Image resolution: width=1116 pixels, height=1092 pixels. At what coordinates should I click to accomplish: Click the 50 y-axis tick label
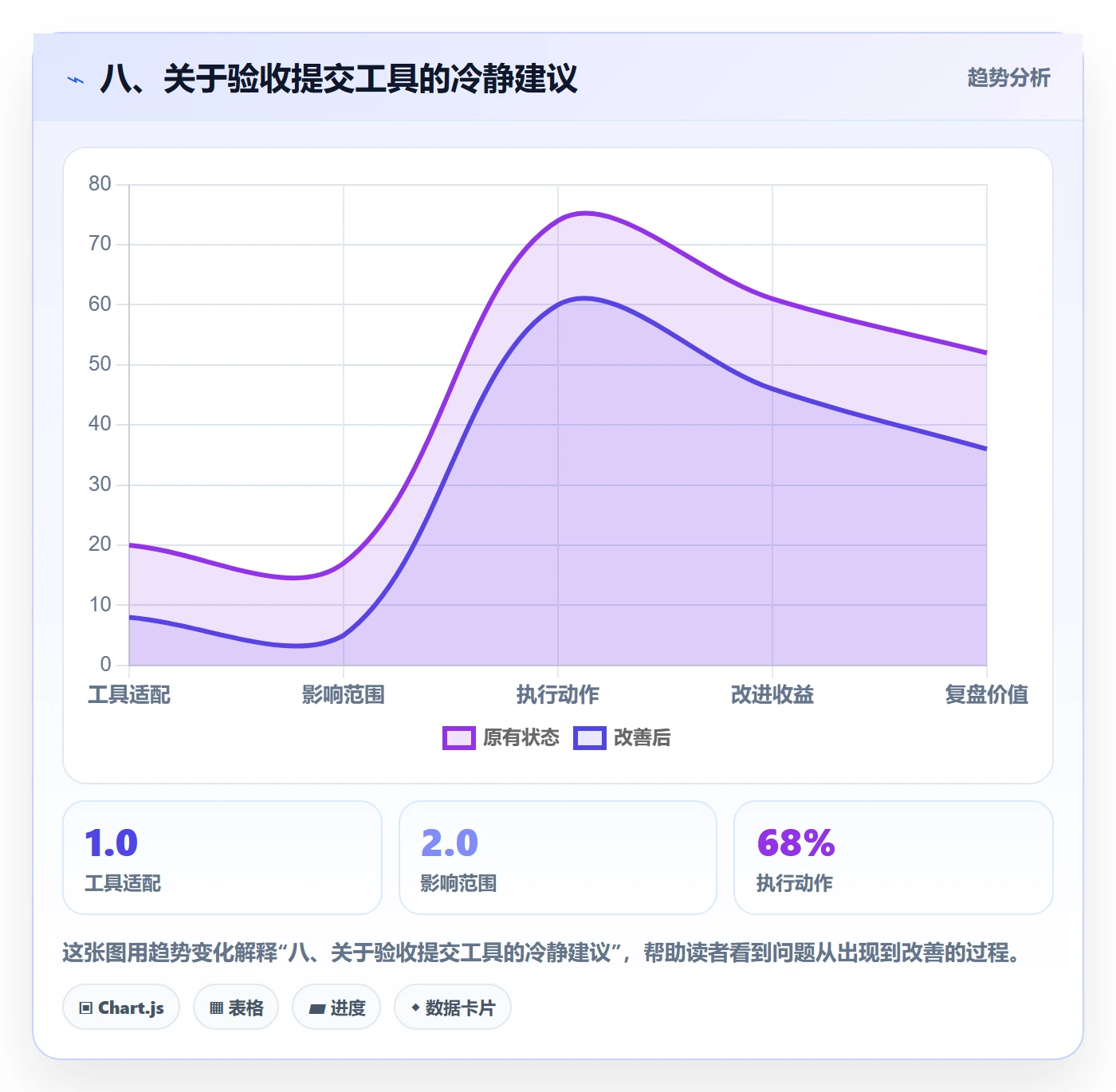100,364
